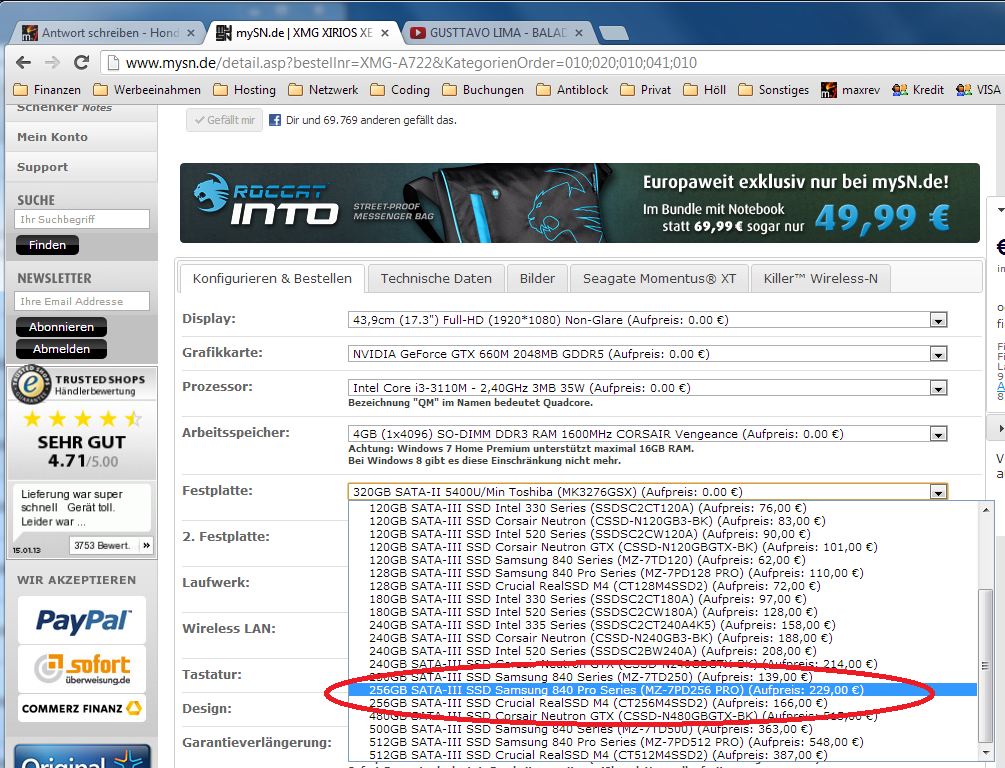1005x768 pixels.
Task: Click the PayPal payment logo
Action: (81, 620)
